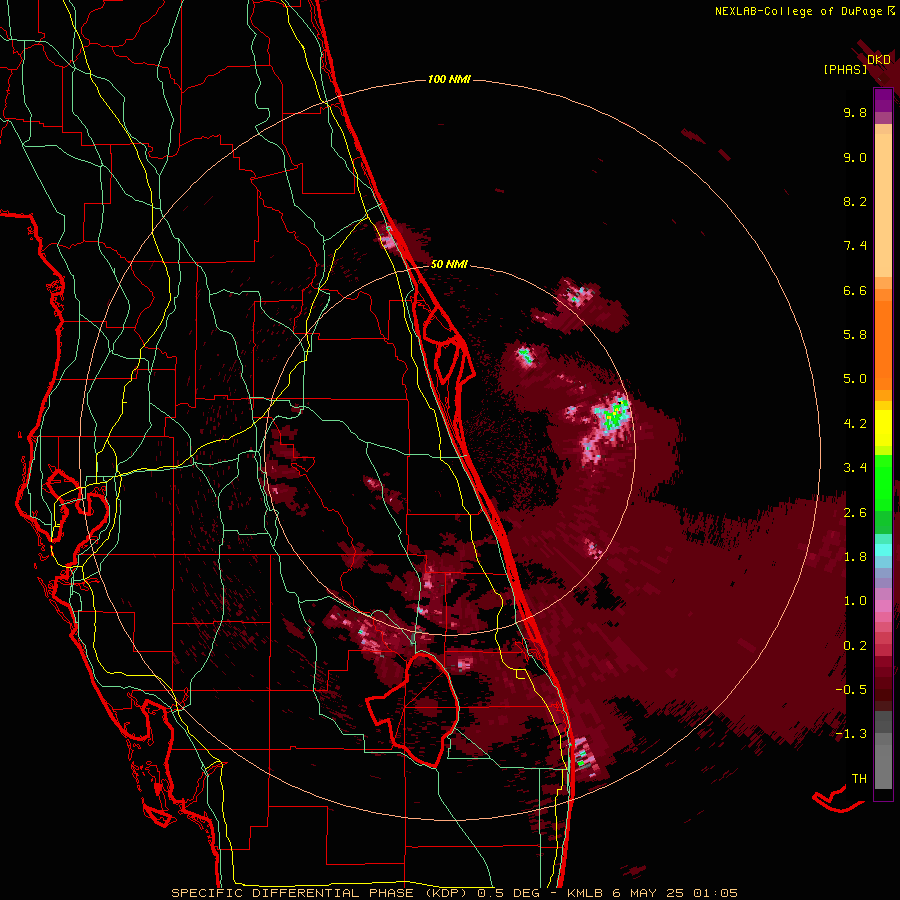This screenshot has width=900, height=900.
Task: Click the 1.0 value on the color scale
Action: click(x=855, y=601)
